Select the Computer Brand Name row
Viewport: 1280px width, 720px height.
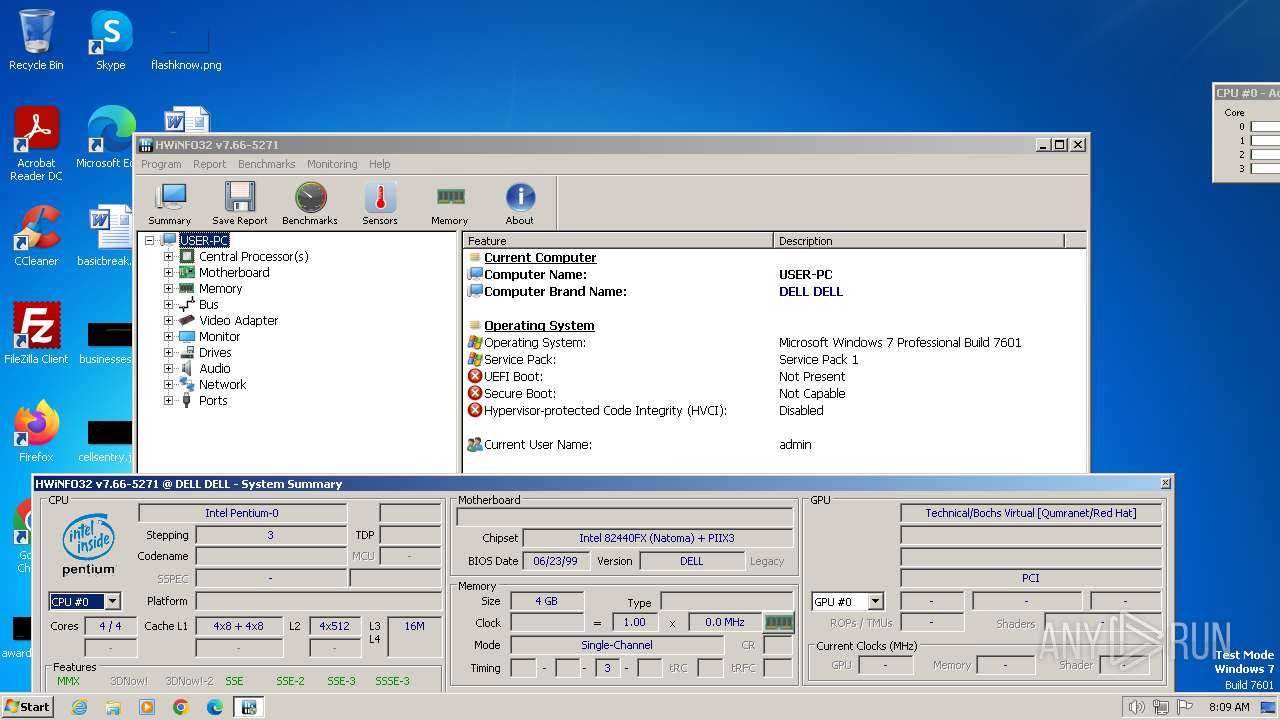(x=775, y=291)
